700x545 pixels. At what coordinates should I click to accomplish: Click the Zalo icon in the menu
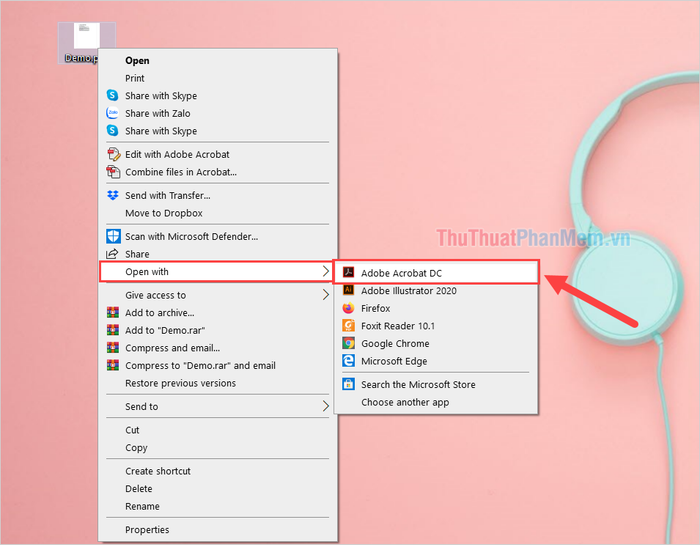112,113
